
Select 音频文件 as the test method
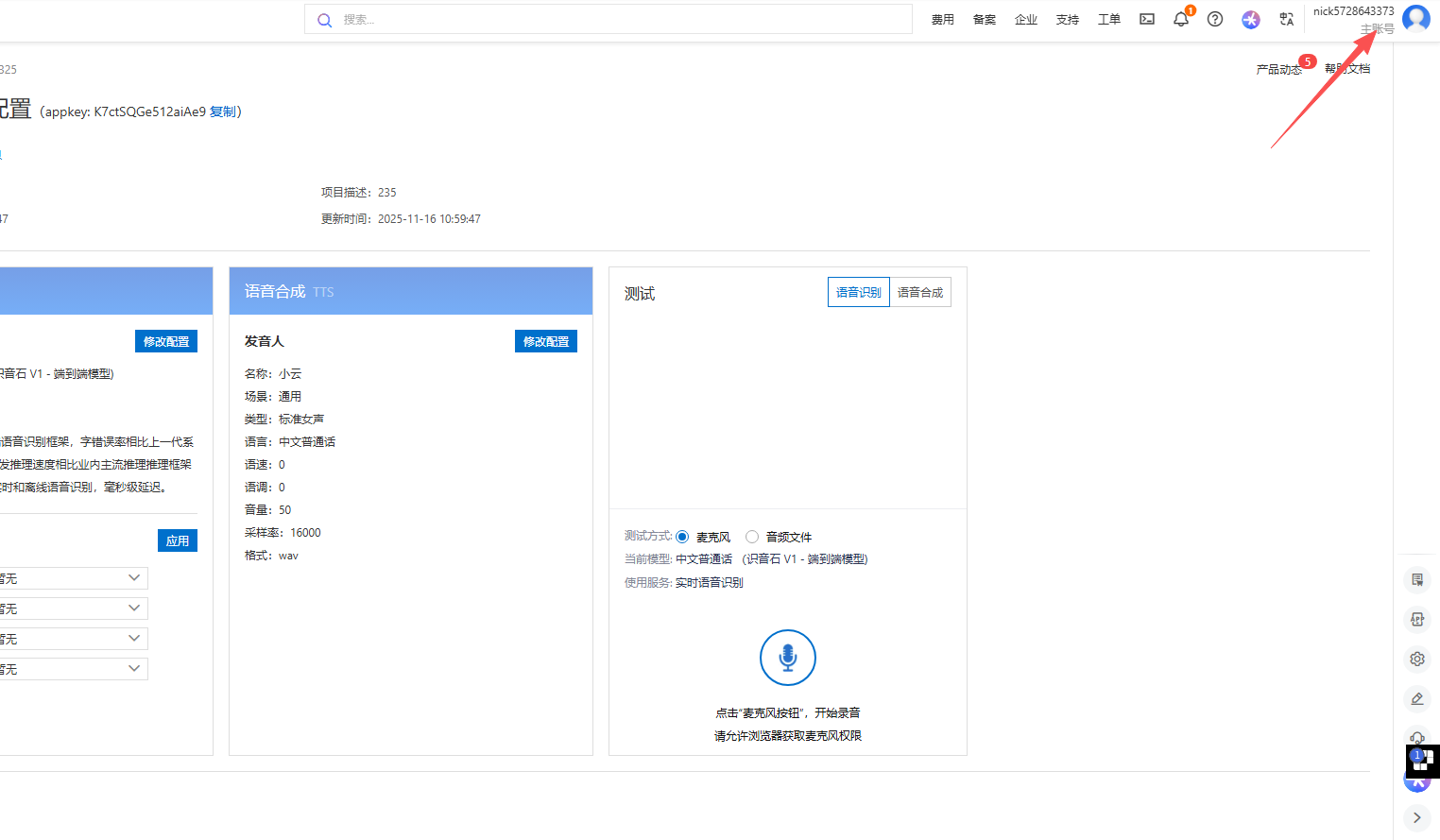click(x=751, y=536)
